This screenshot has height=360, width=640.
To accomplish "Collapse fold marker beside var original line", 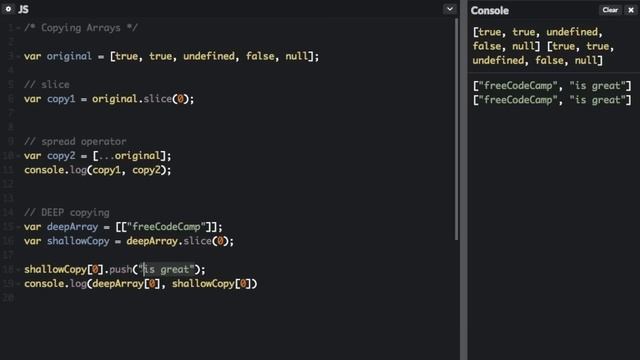I will [x=18, y=56].
